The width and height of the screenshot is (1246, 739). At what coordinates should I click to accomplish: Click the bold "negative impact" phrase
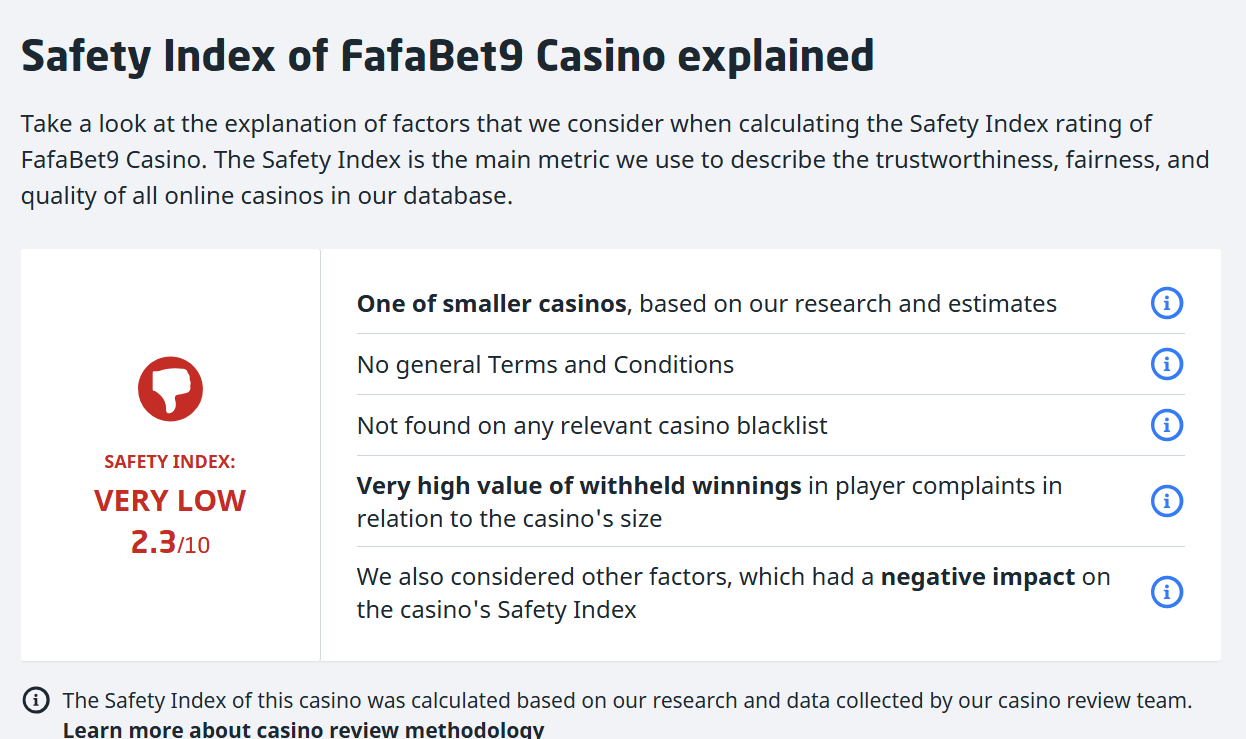[x=977, y=577]
